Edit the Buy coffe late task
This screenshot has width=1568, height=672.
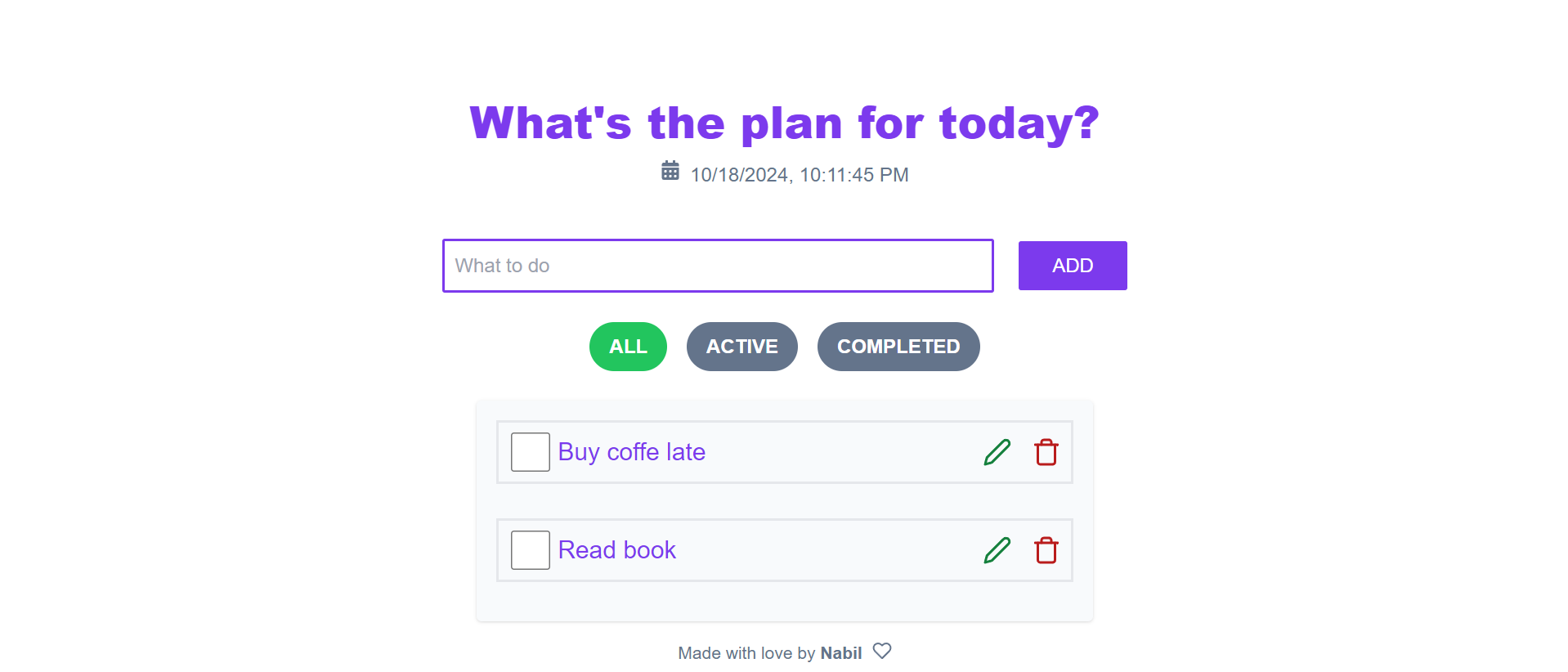coord(997,452)
